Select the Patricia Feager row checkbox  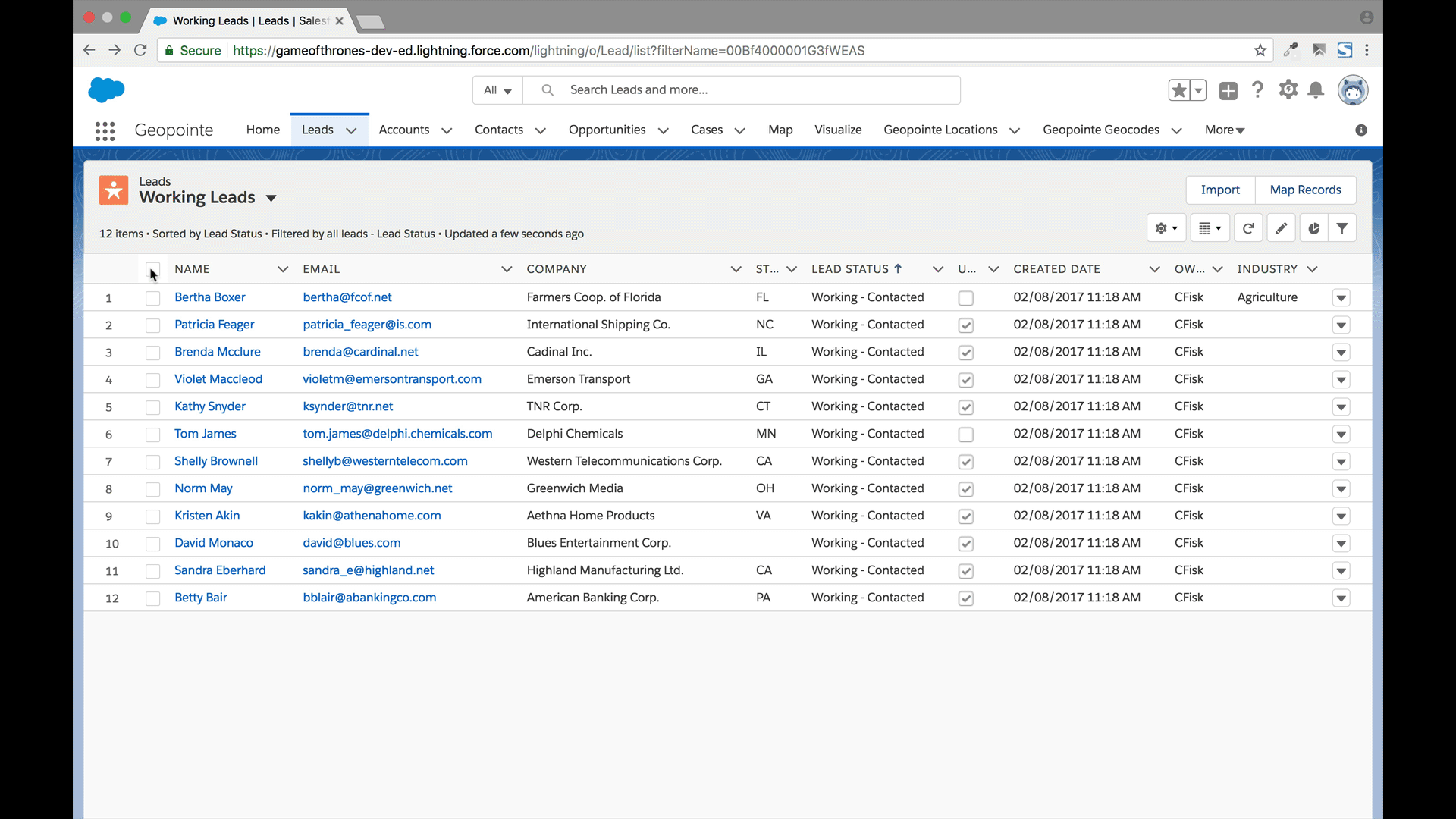152,325
